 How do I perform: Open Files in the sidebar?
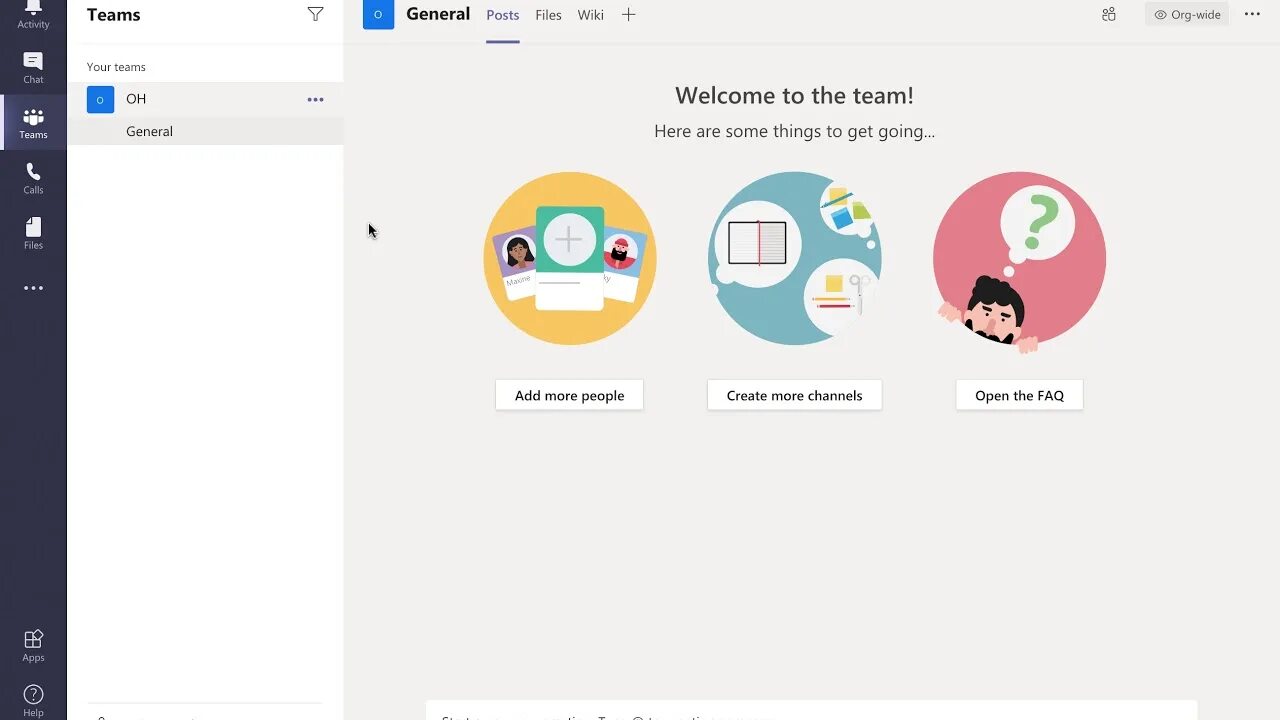(33, 233)
